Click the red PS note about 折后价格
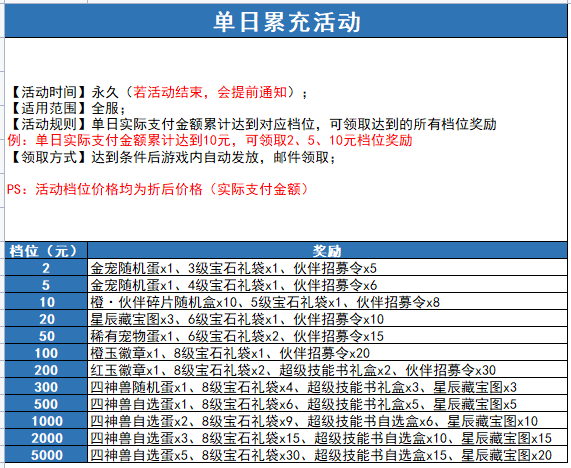Screen dimensions: 571x468 158,189
